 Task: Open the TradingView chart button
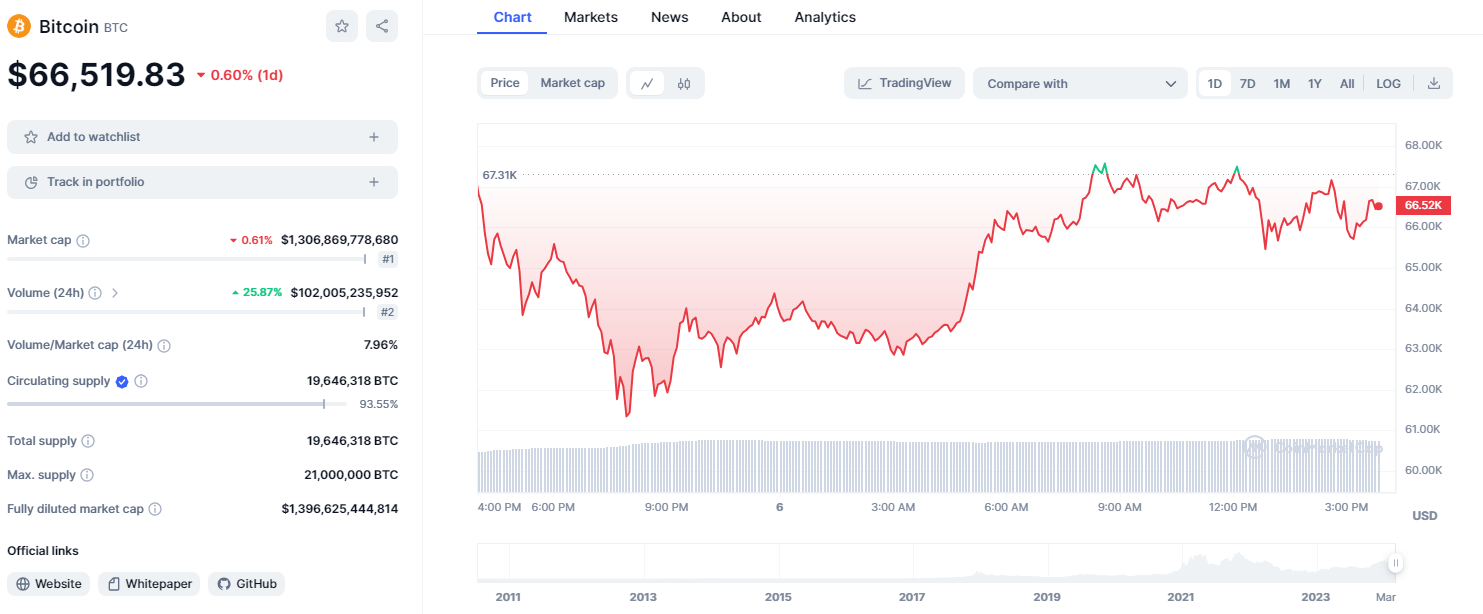click(x=904, y=83)
